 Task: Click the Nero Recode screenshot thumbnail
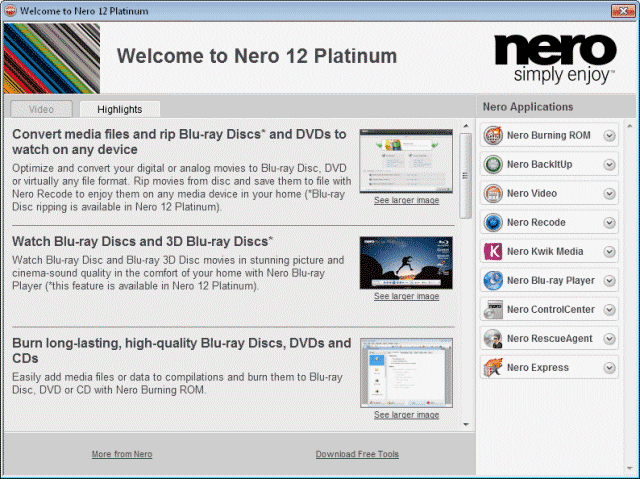(x=406, y=161)
